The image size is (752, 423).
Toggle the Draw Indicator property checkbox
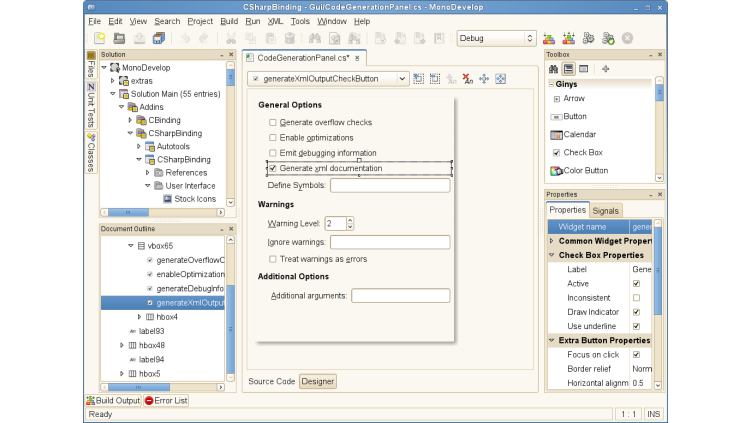pyautogui.click(x=636, y=312)
